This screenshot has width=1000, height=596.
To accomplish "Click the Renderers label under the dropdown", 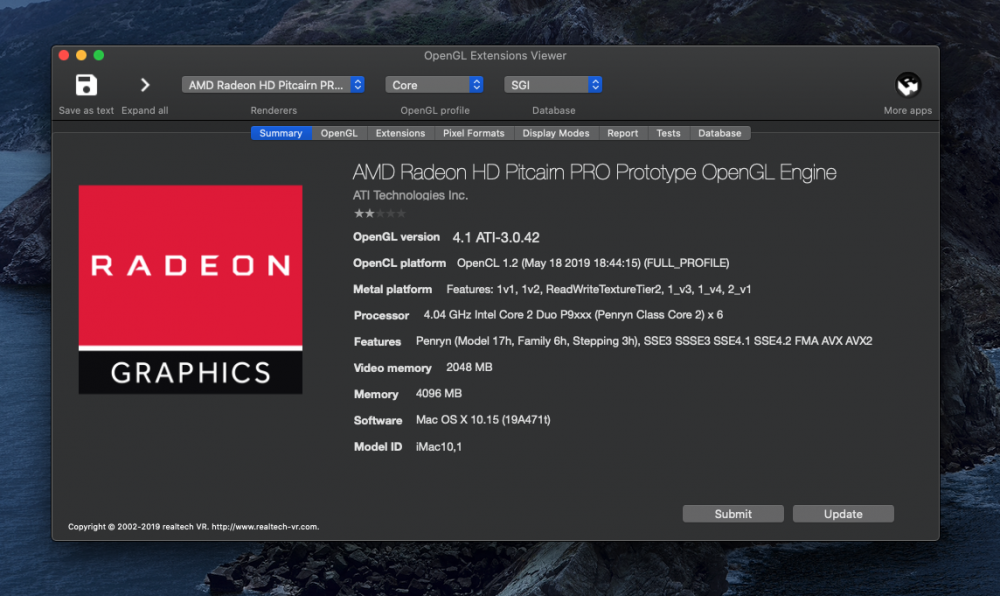I will pyautogui.click(x=274, y=110).
